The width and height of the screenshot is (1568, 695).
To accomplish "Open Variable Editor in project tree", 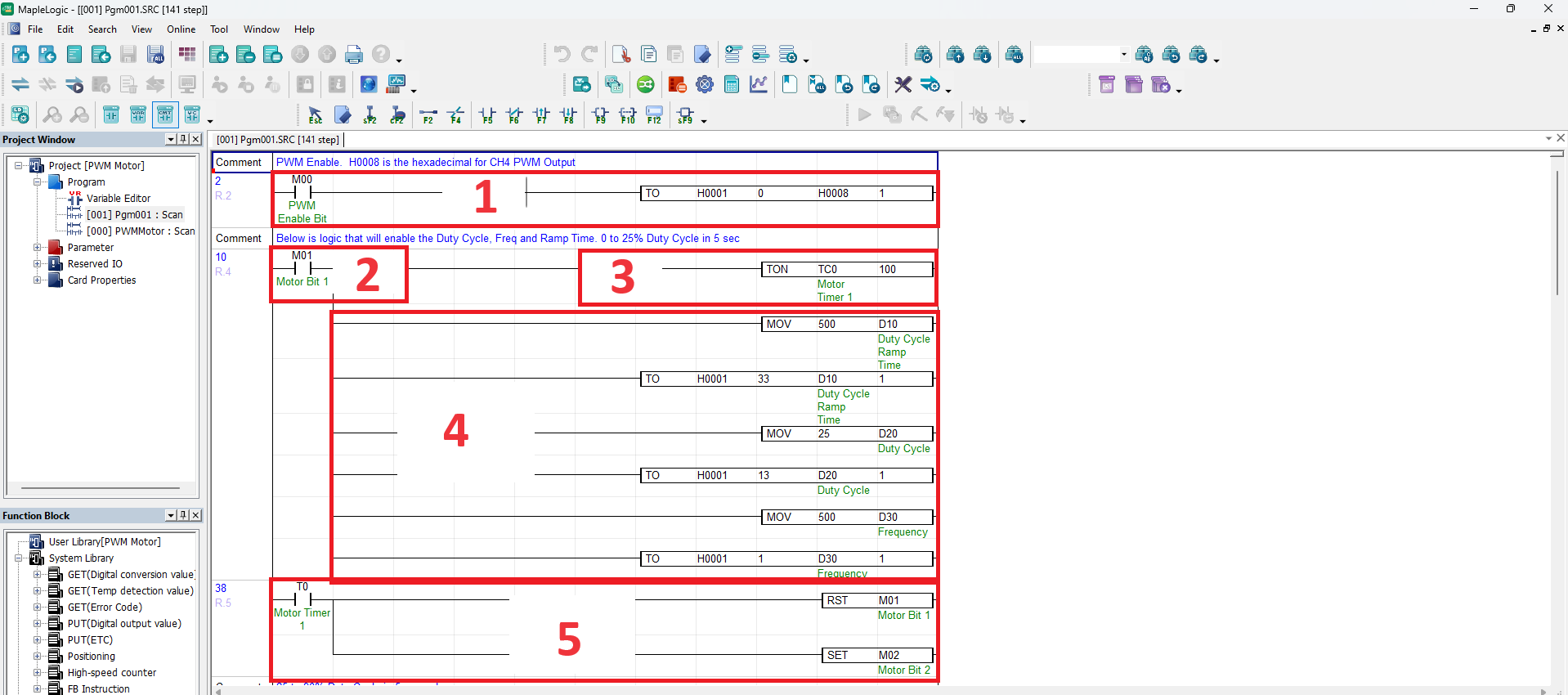I will [119, 199].
